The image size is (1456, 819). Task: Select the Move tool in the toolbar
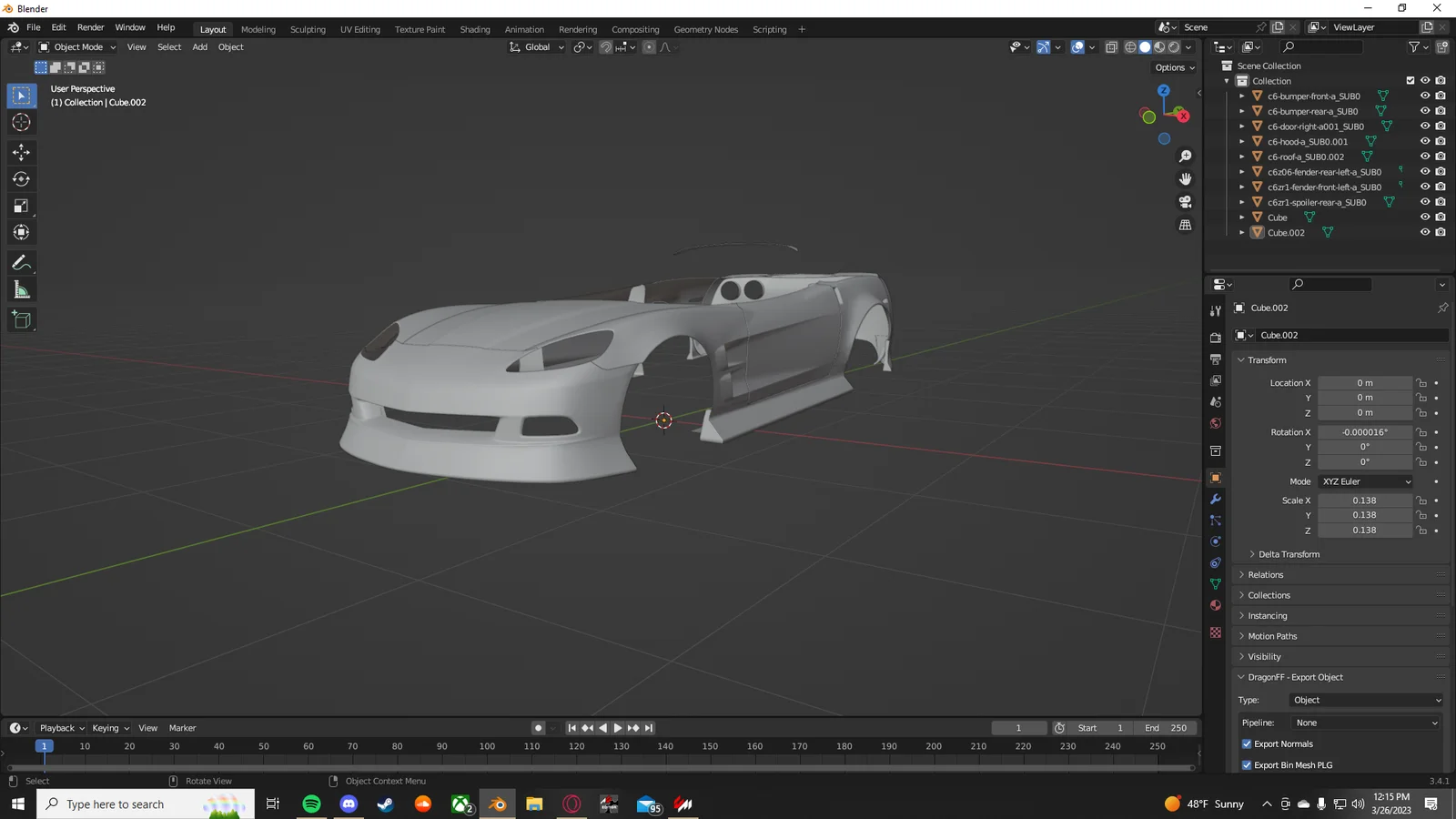click(x=21, y=153)
